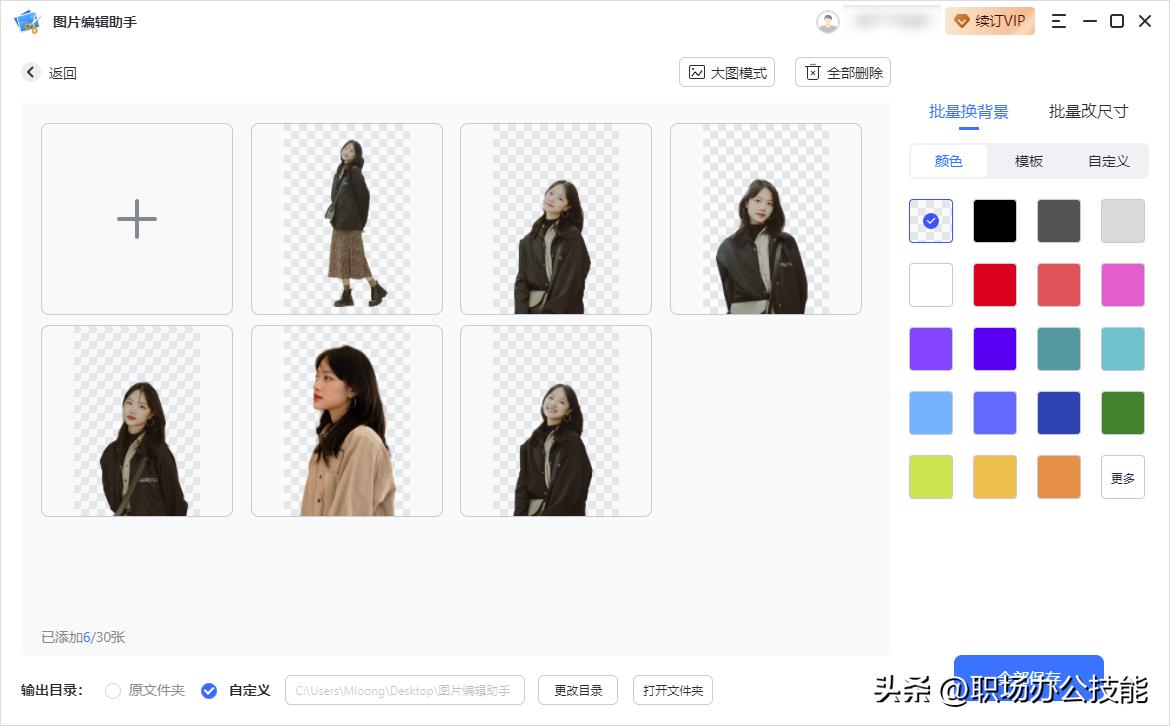Click the plus icon to add images
The image size is (1170, 726).
point(137,219)
